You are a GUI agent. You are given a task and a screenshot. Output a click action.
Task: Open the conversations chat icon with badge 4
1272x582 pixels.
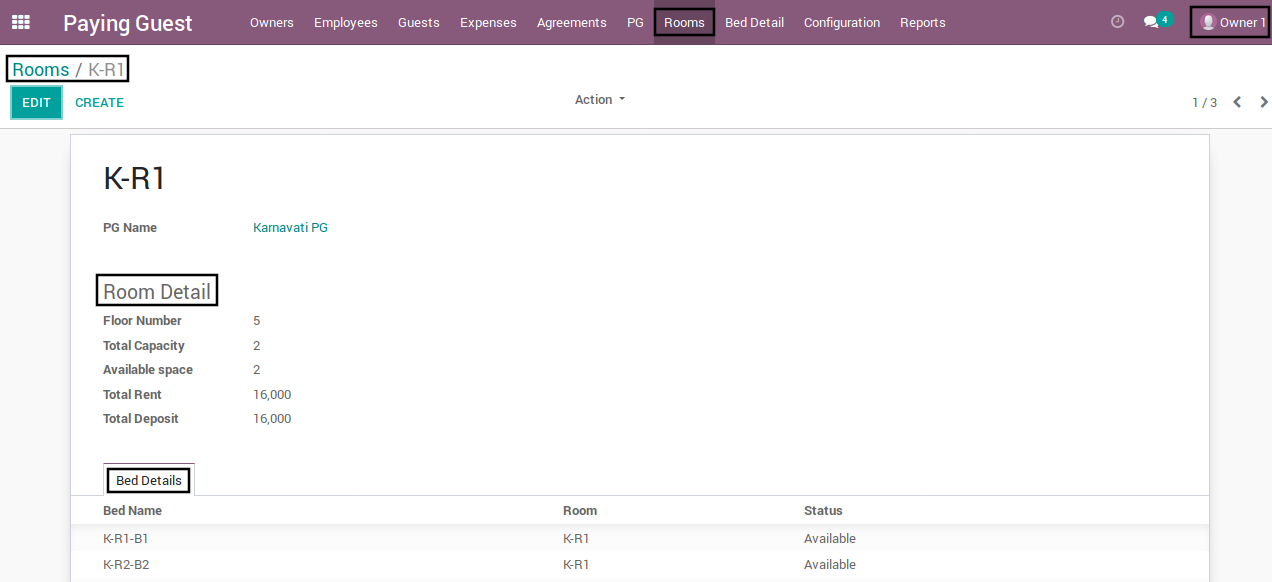(x=1157, y=21)
